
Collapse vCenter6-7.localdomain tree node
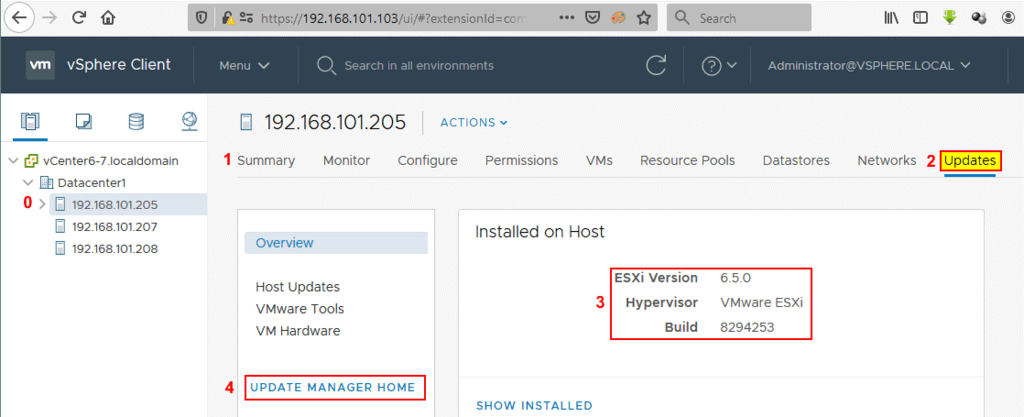pyautogui.click(x=14, y=161)
